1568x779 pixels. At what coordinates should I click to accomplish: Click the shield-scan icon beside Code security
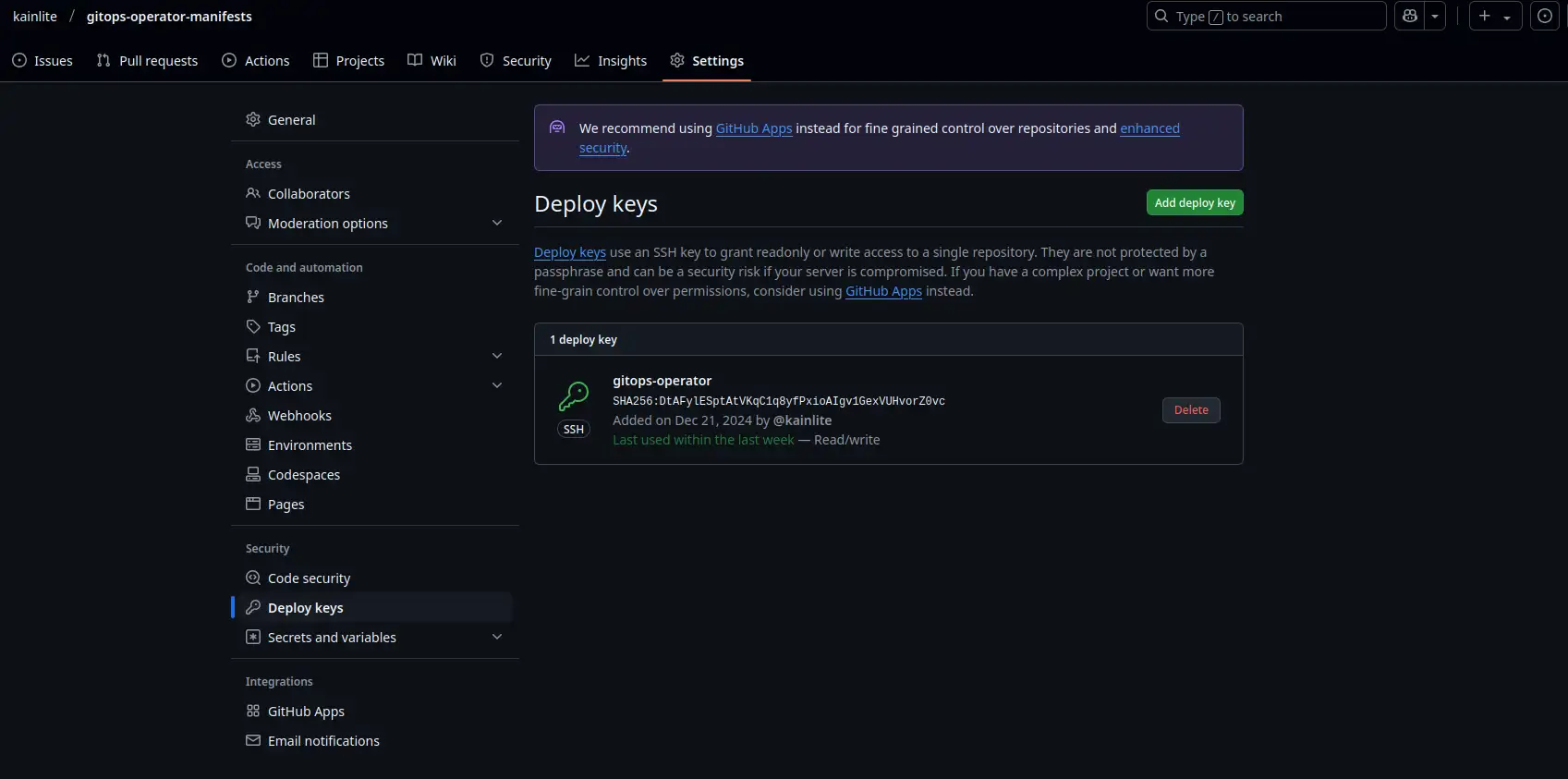(253, 578)
